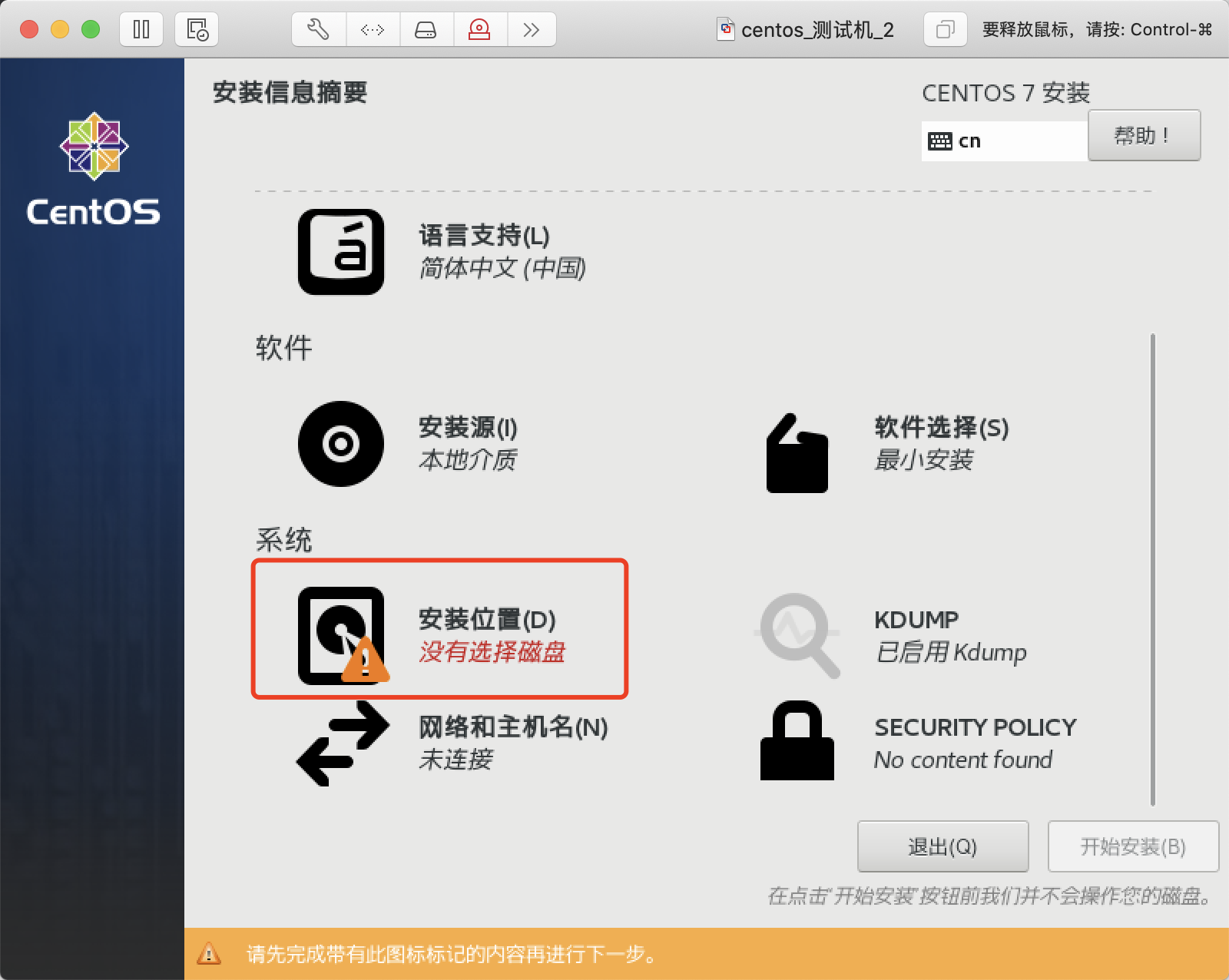Open the KDUMP magnifier icon
Screen dimensions: 1229x980
tap(797, 635)
